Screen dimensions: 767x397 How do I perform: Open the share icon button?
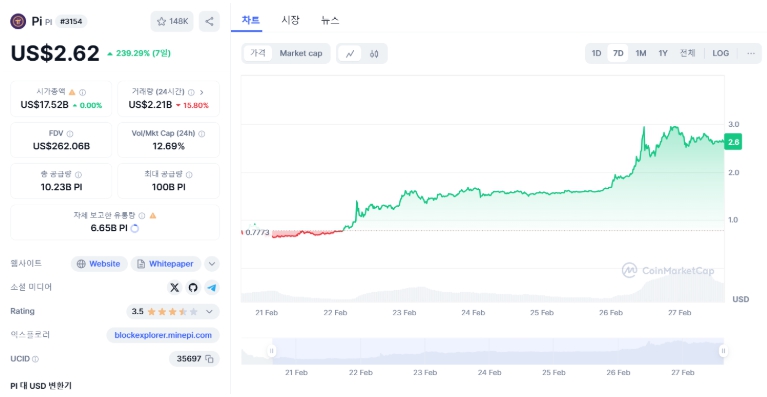coord(209,22)
